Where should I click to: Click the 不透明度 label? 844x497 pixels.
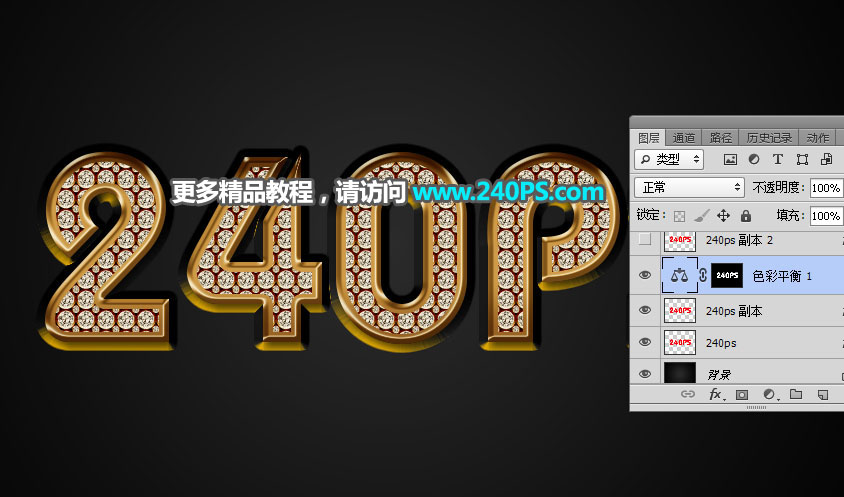pos(776,187)
